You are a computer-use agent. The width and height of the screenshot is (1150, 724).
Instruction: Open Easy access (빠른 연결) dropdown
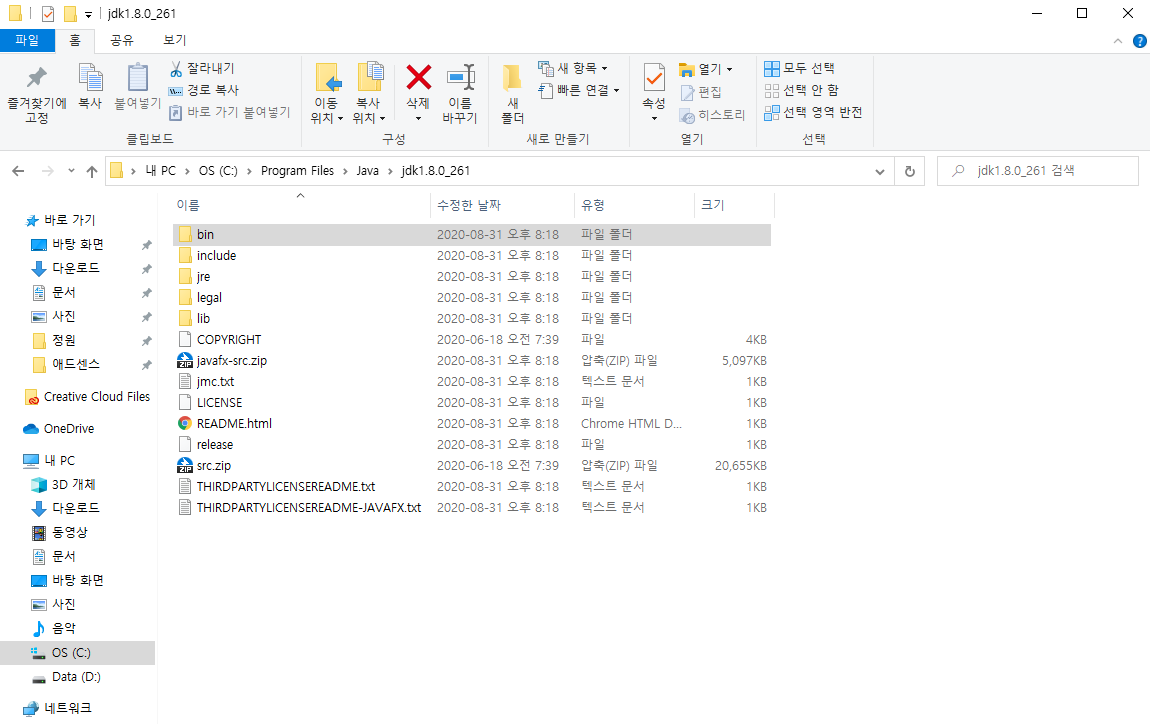[x=579, y=90]
